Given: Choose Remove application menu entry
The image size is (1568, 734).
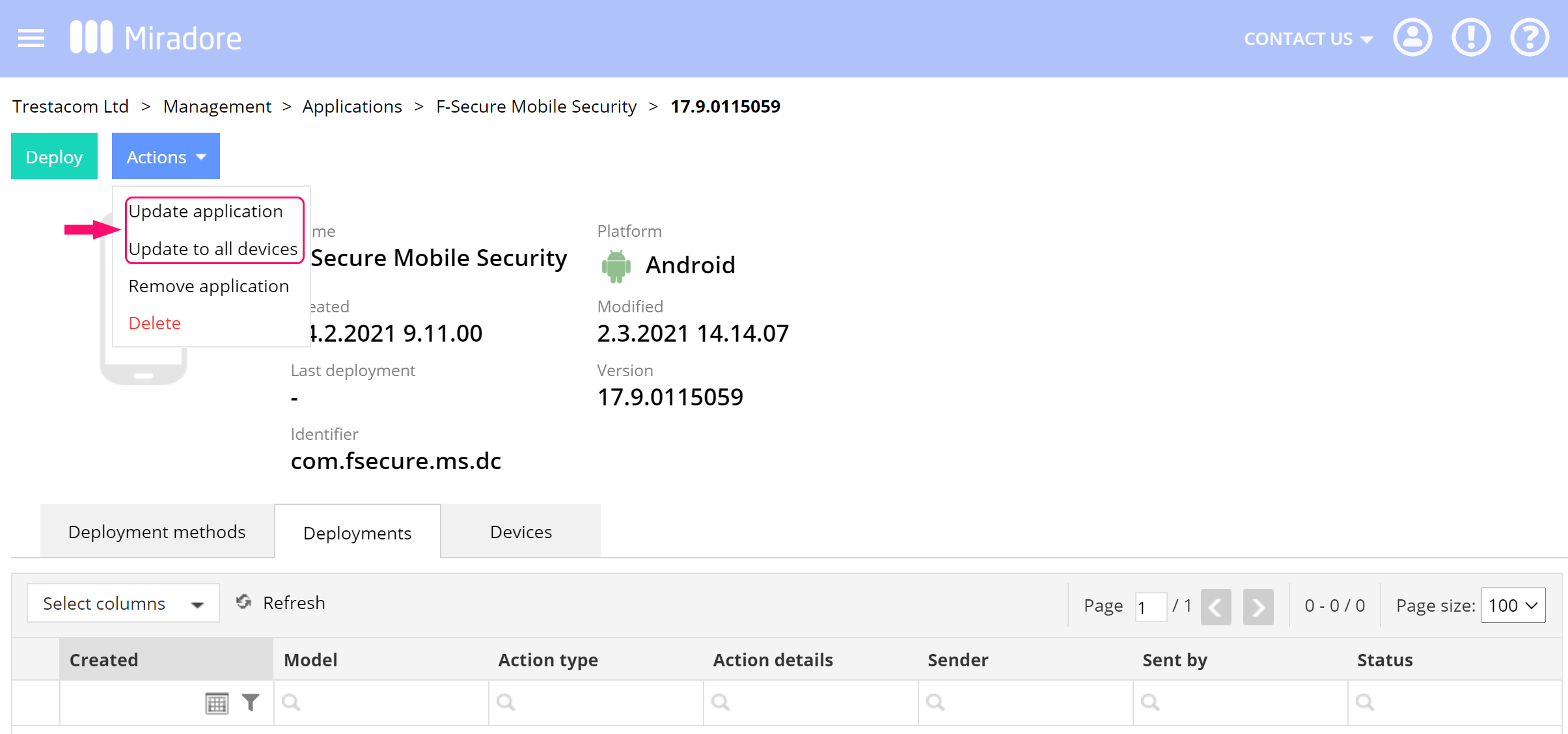Looking at the screenshot, I should pos(209,286).
